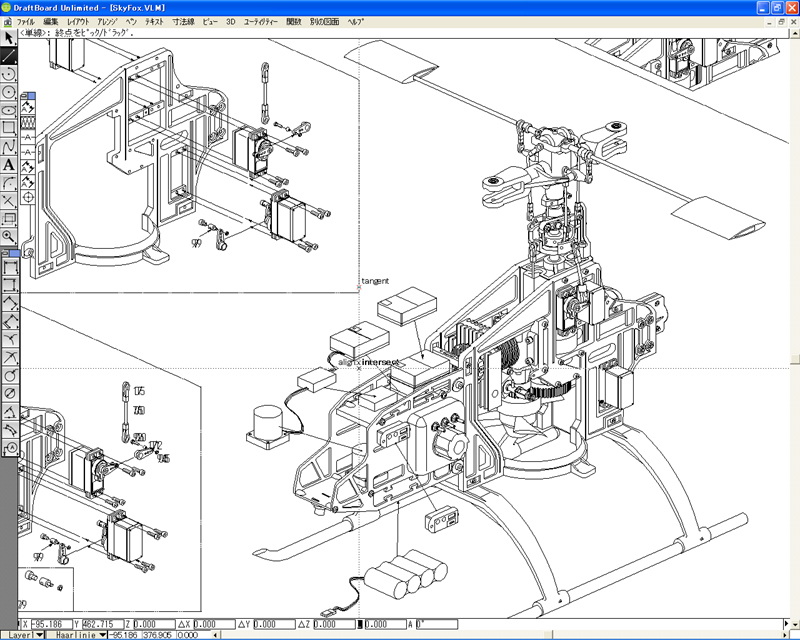The width and height of the screenshot is (800, 640).
Task: Open the ユーティリティー menu
Action: tap(261, 21)
